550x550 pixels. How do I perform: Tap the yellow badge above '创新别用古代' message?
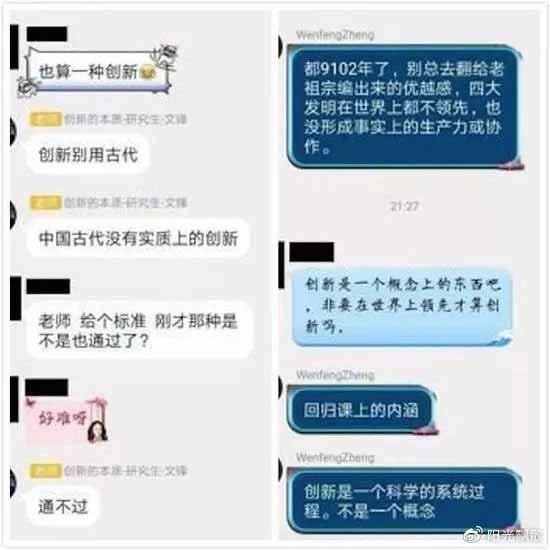[x=46, y=119]
